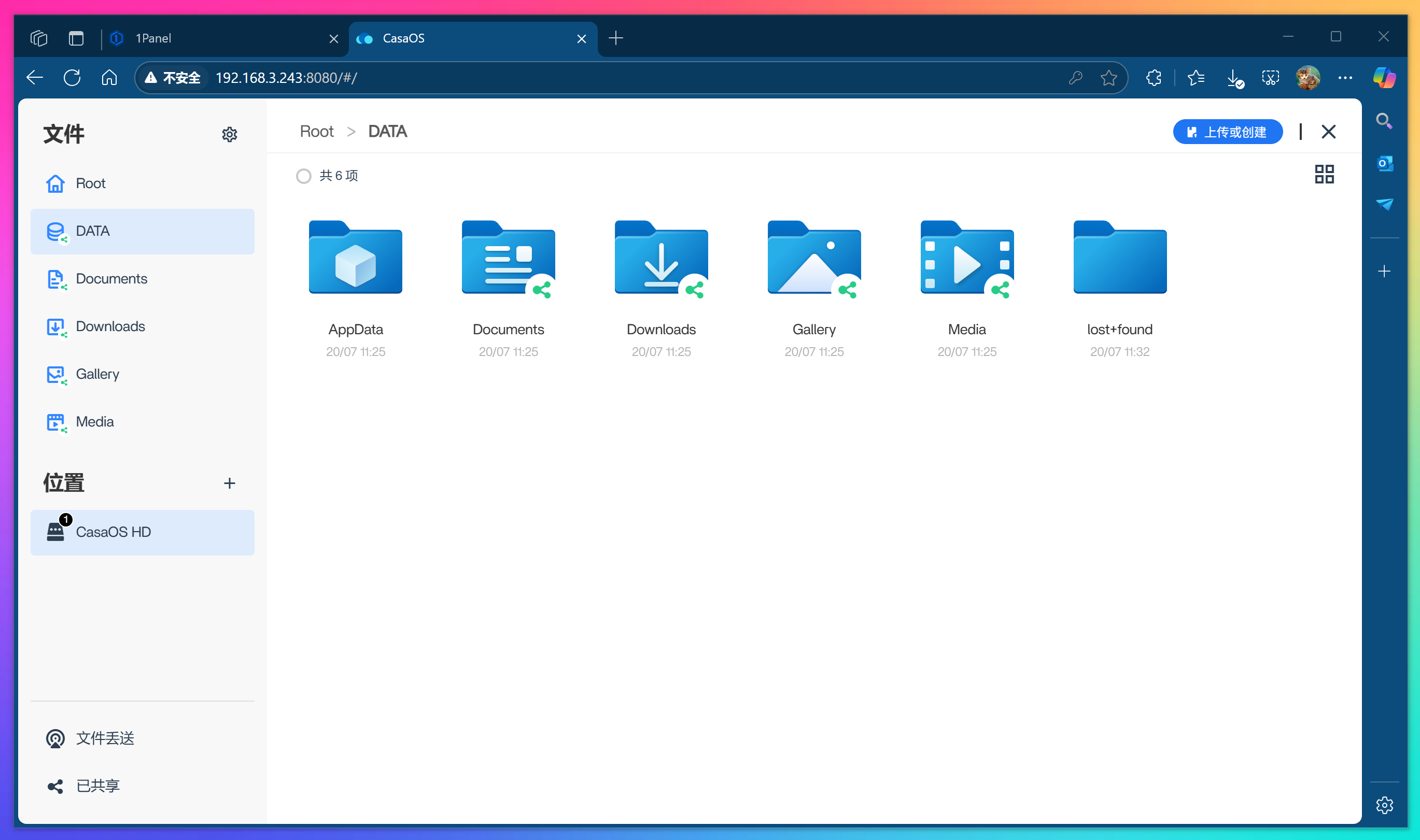
Task: Toggle the select-all radio circle
Action: [303, 176]
